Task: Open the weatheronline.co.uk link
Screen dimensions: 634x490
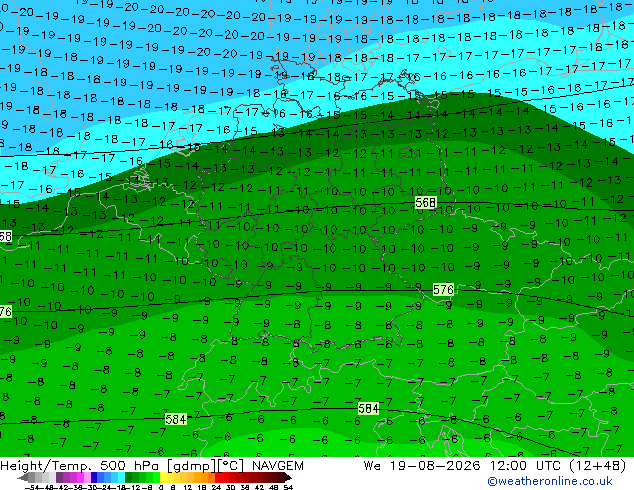Action: tap(550, 481)
